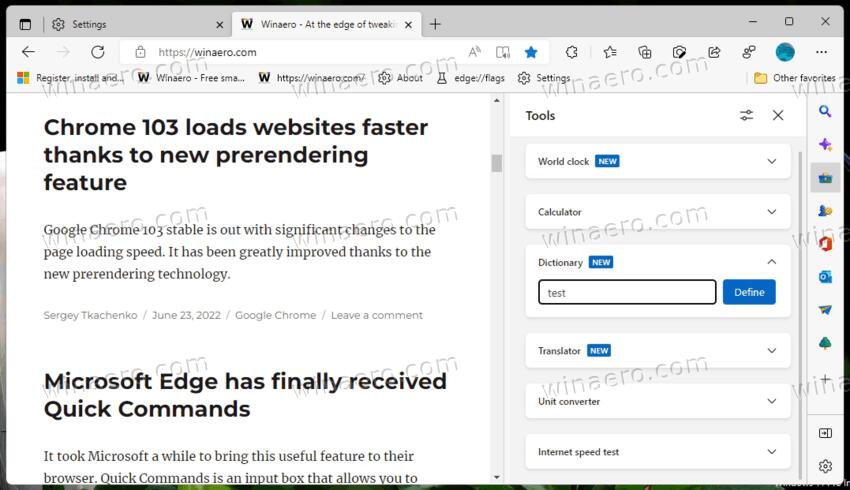Screen dimensions: 850x490
Task: Open the Chrome 103 prerendering article headline
Action: coord(236,154)
